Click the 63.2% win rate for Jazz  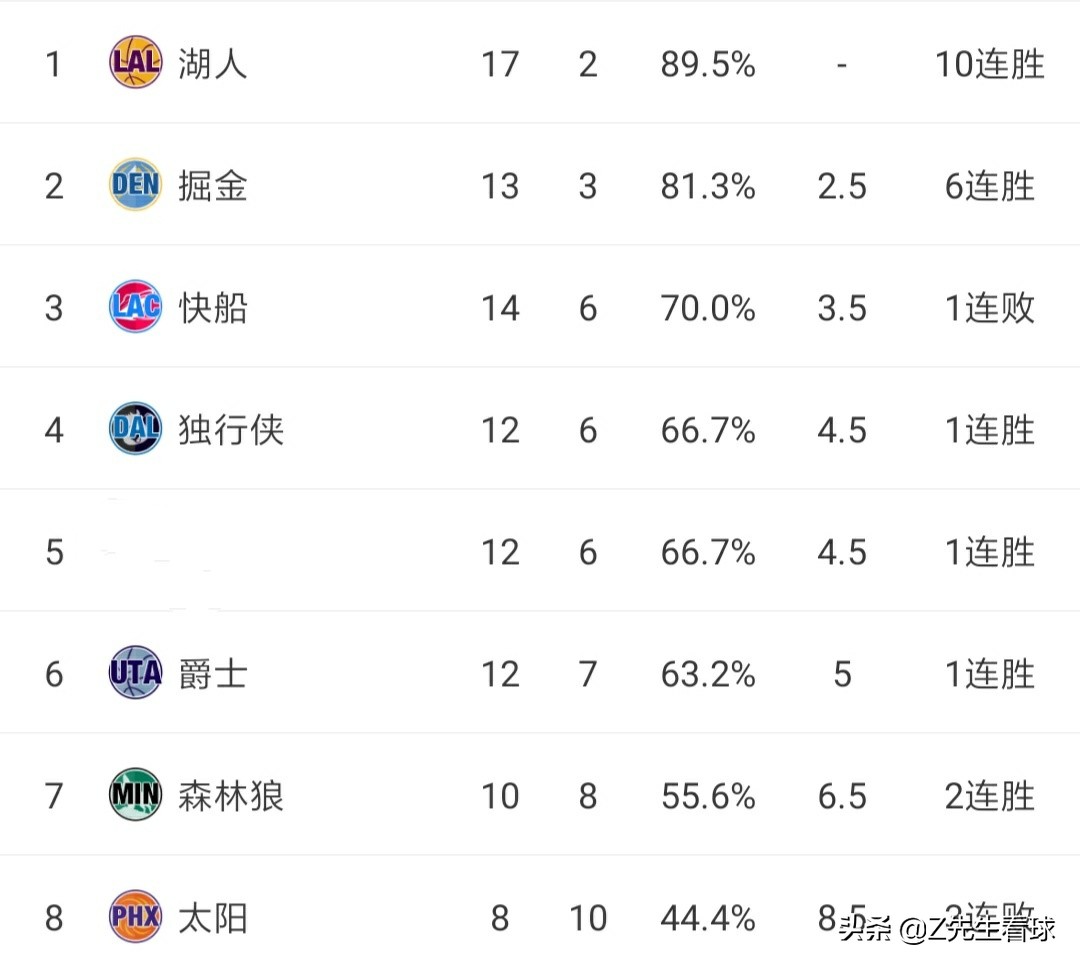[707, 674]
